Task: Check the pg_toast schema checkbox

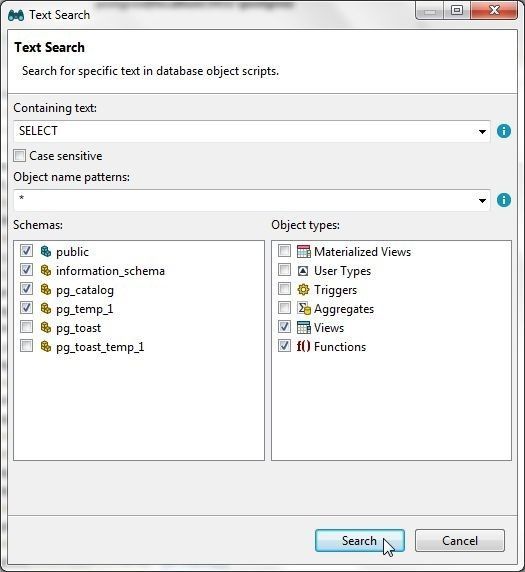Action: click(x=26, y=326)
